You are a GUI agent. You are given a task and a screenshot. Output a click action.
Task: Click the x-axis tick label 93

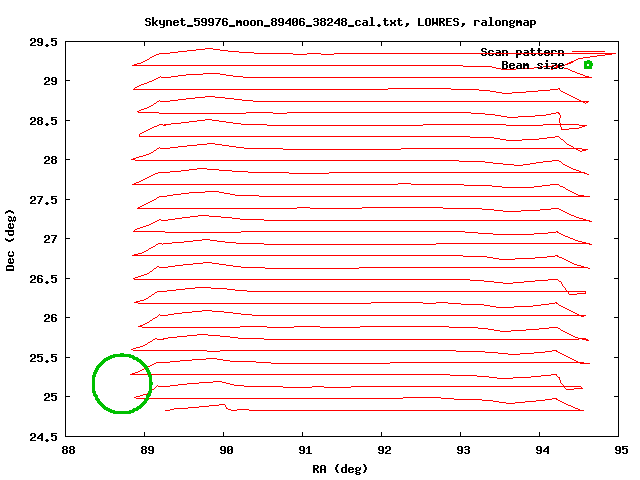[463, 450]
